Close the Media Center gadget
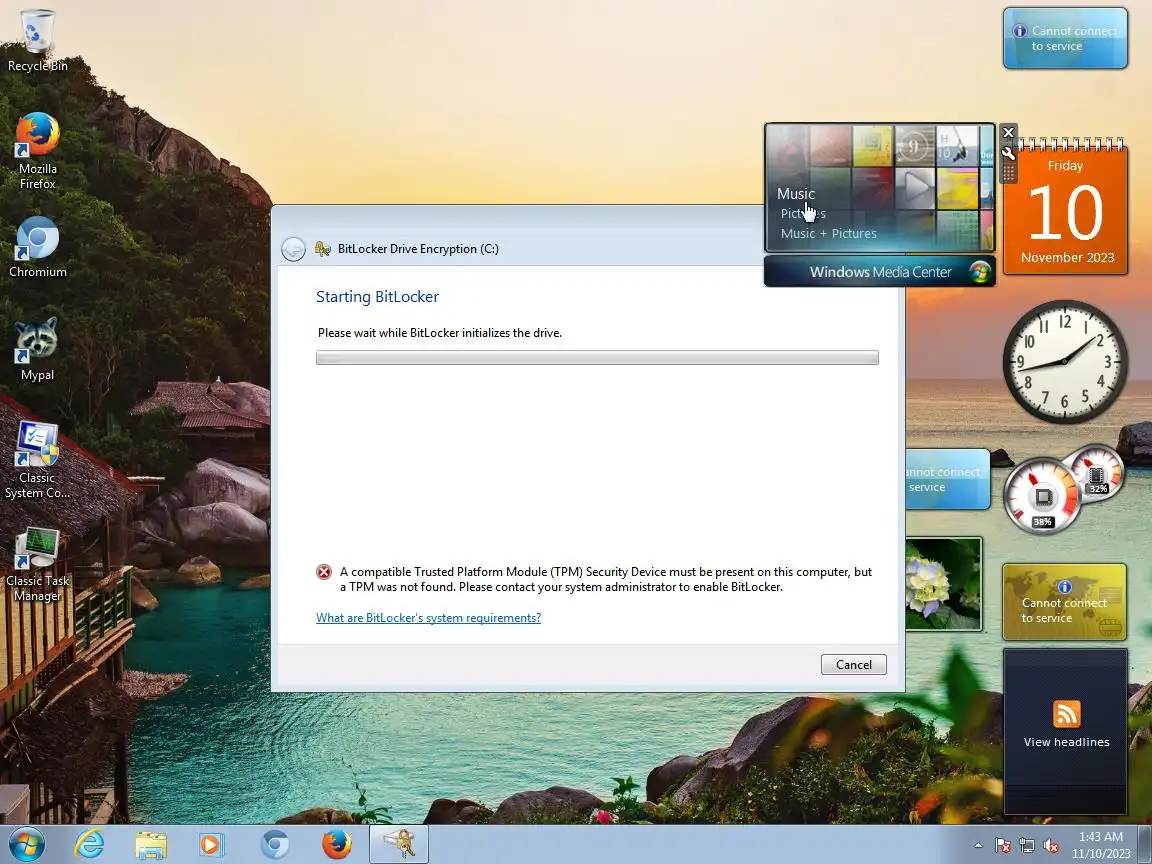Viewport: 1152px width, 864px height. 1008,132
